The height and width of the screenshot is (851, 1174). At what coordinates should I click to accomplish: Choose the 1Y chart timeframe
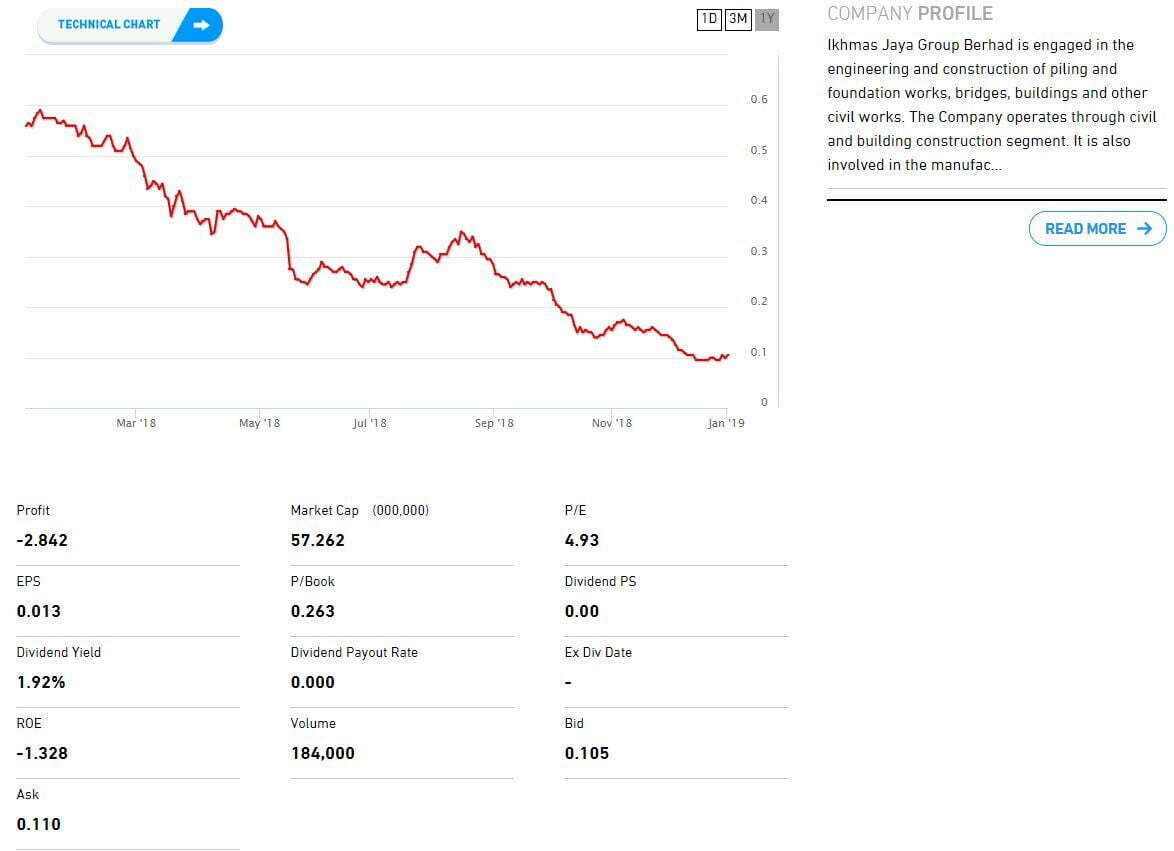point(767,19)
